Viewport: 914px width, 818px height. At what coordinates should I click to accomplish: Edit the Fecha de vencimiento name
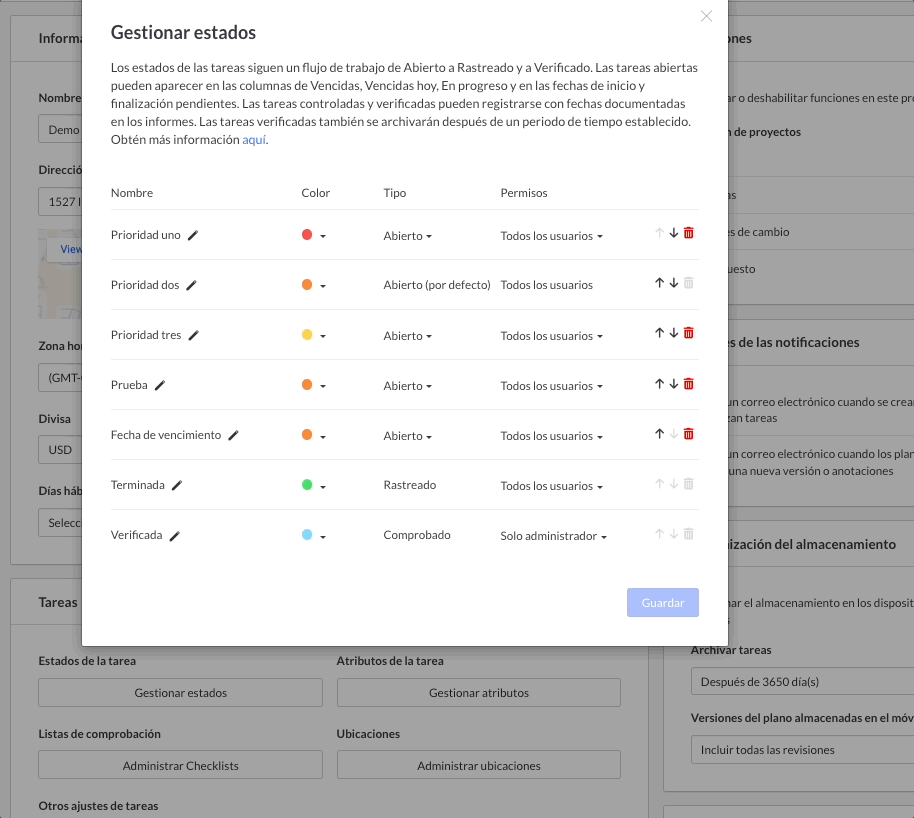(x=233, y=436)
